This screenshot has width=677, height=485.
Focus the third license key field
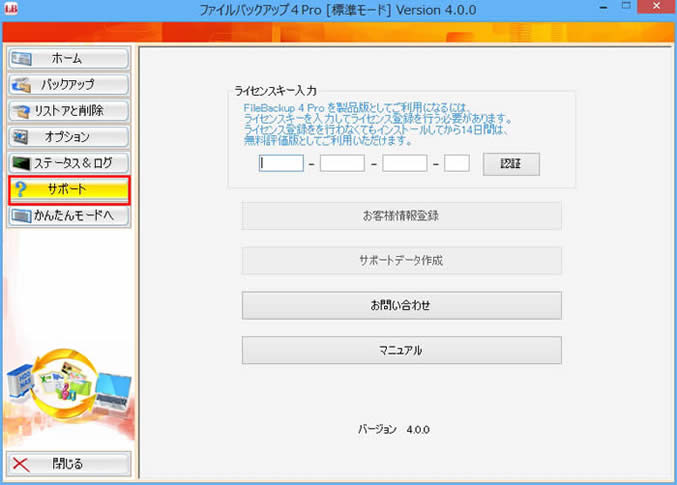(x=405, y=163)
